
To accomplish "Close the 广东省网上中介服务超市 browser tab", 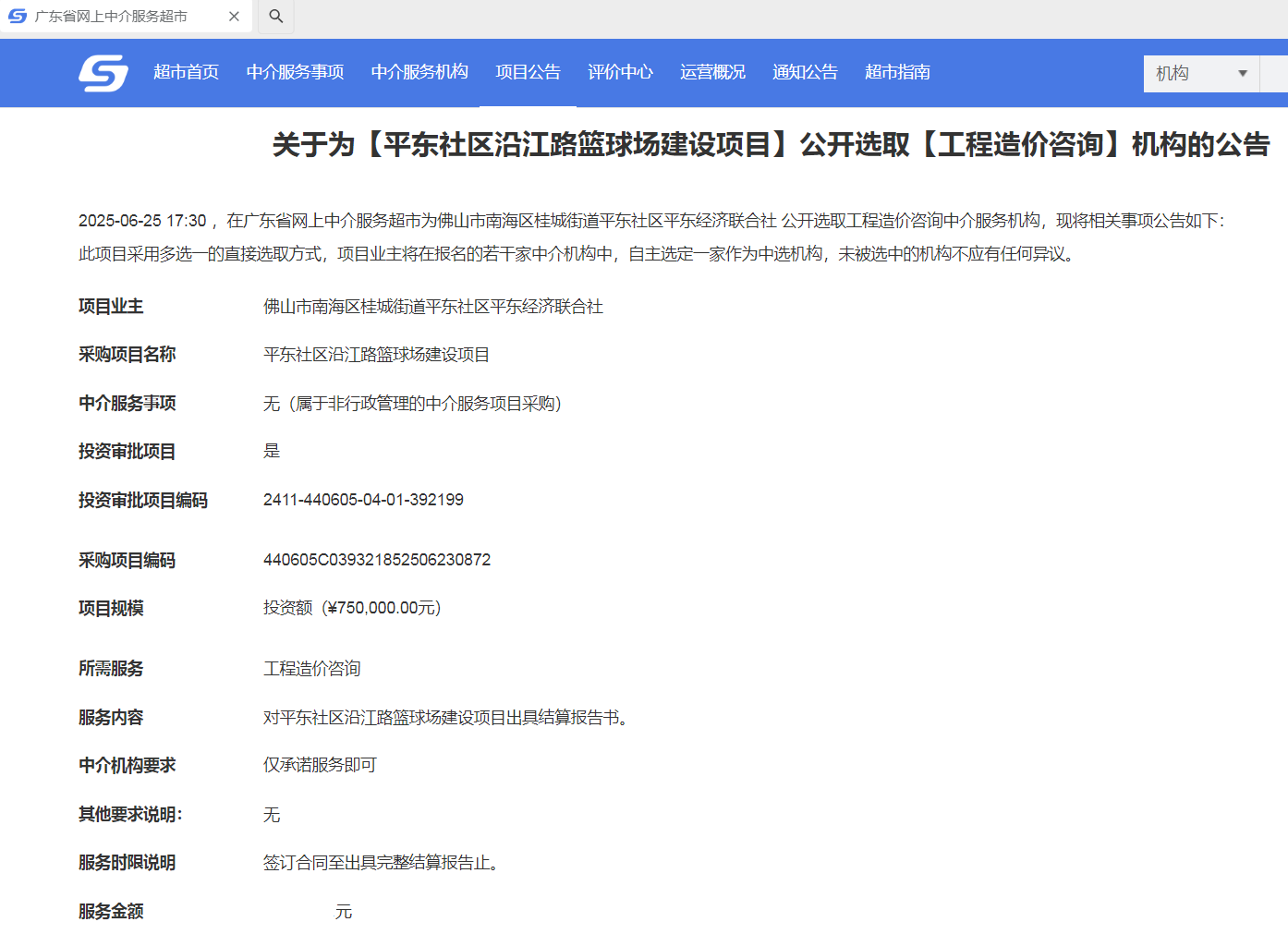I will [x=234, y=17].
